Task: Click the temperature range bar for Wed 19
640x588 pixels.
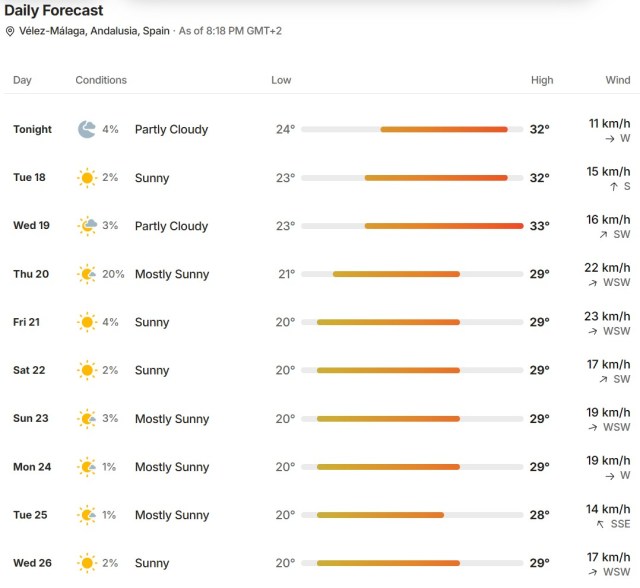Action: [412, 226]
